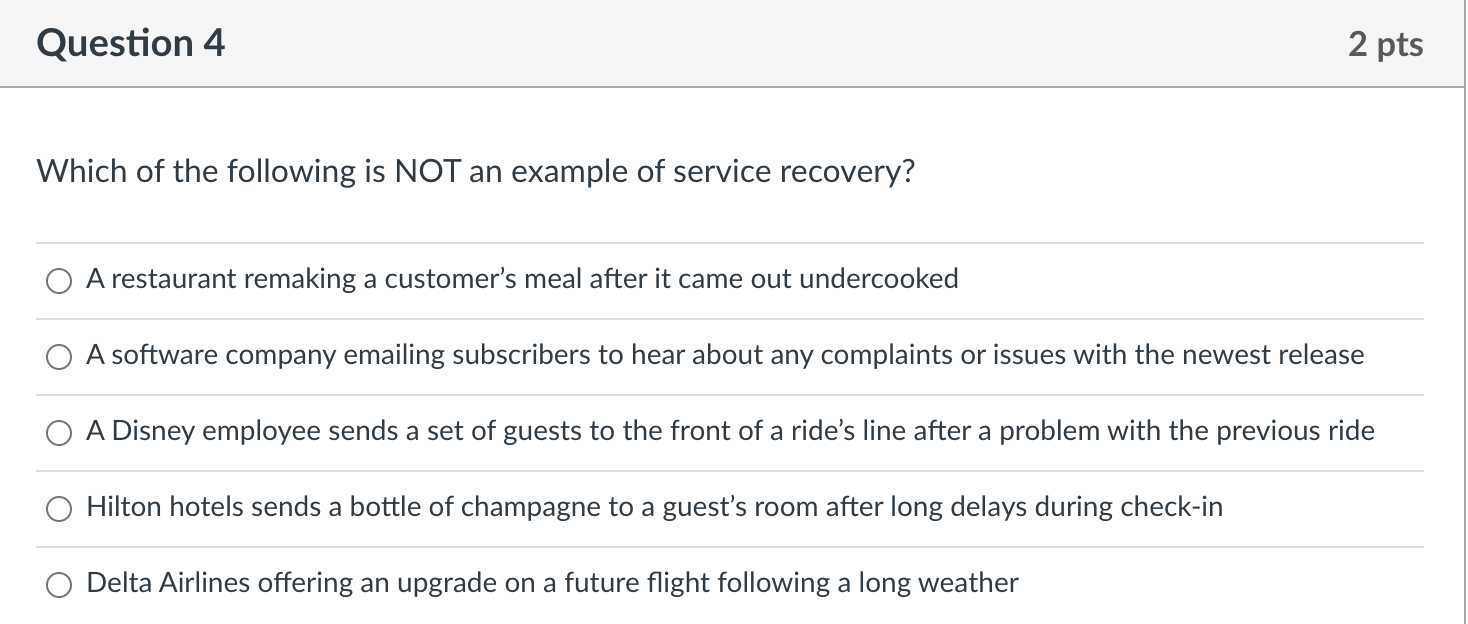Pick the Hilton hotels champagne radio button
1468x624 pixels.
59,510
